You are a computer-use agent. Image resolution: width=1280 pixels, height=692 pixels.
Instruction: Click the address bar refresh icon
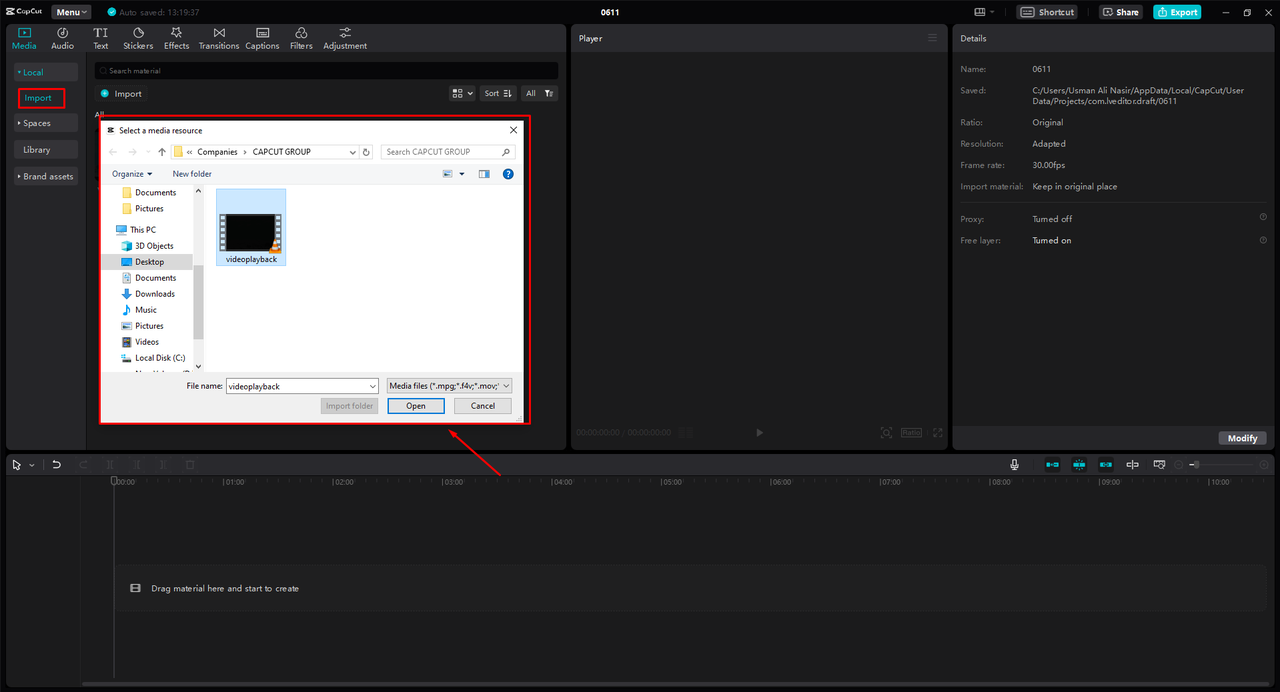tap(367, 152)
